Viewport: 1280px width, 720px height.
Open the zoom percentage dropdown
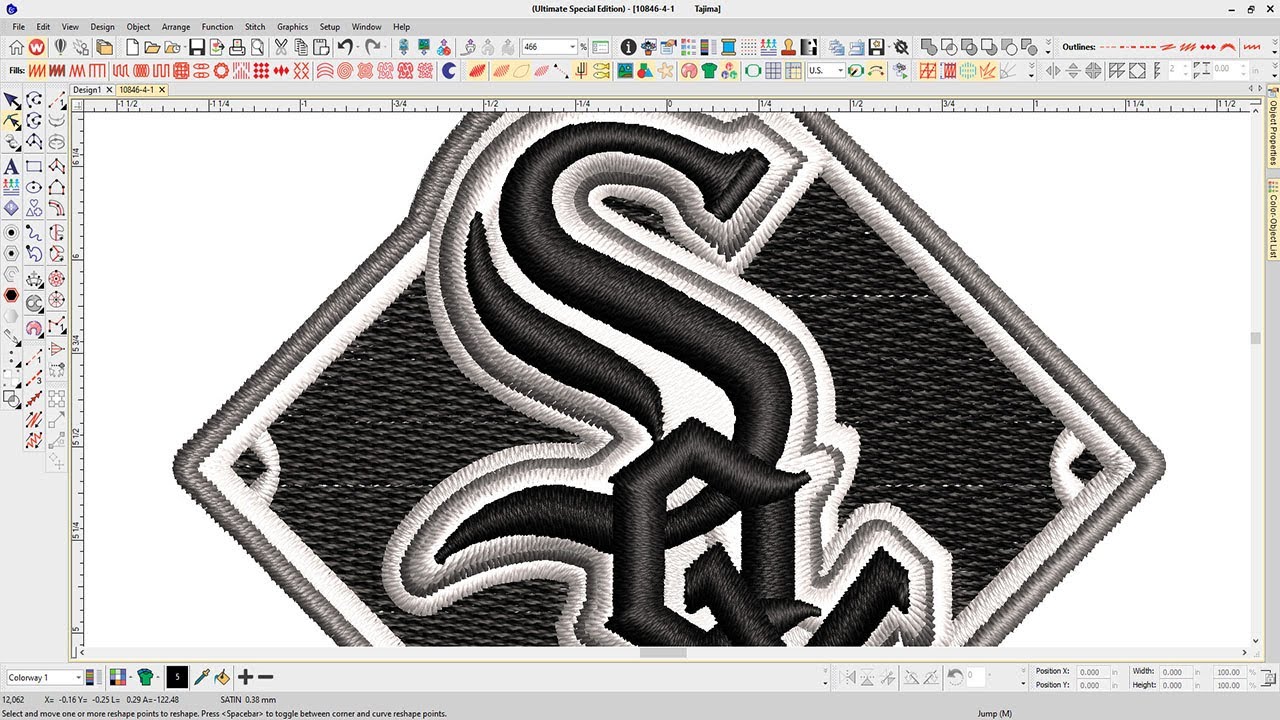point(573,47)
